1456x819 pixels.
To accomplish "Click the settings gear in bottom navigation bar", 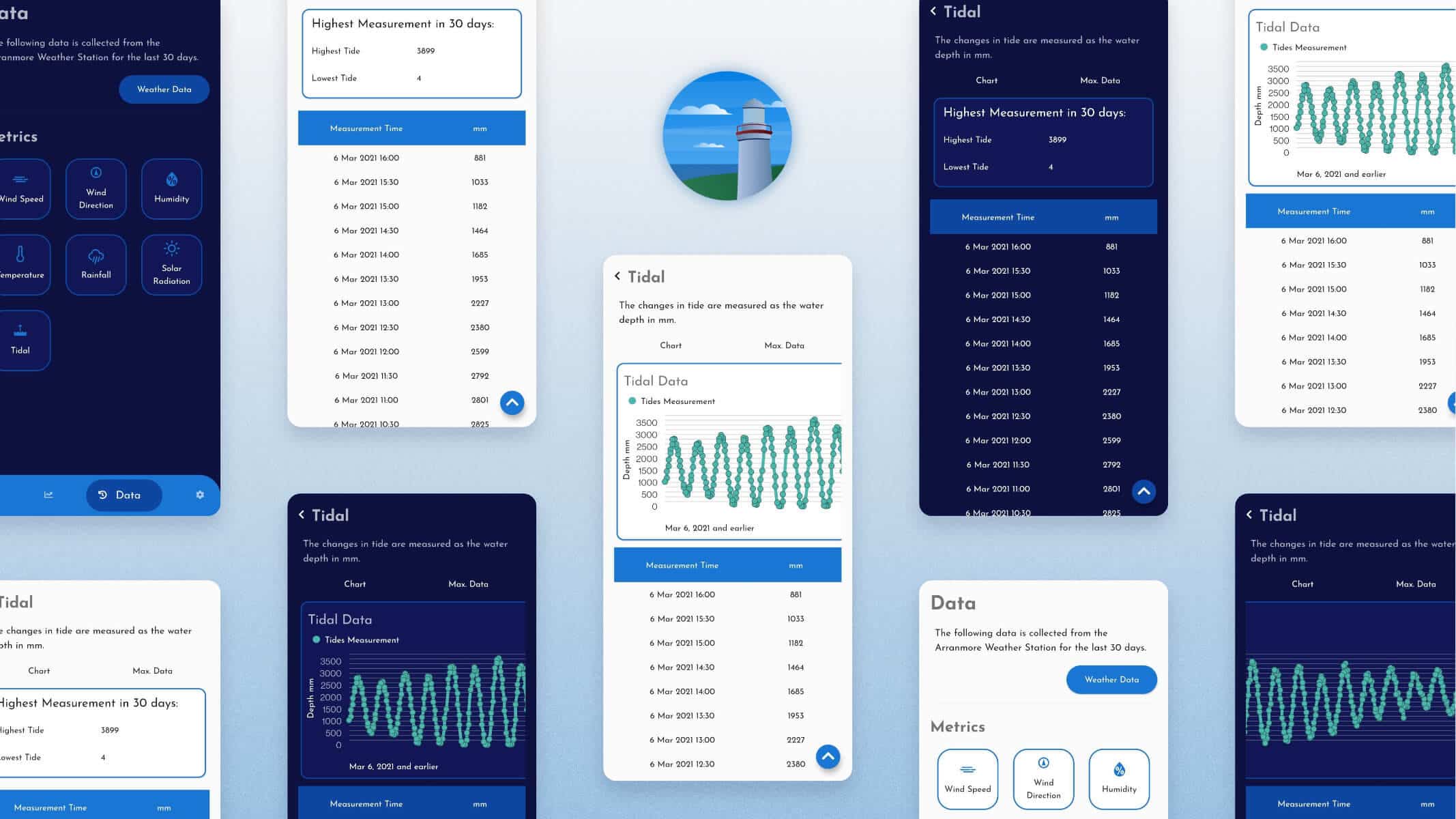I will click(200, 495).
